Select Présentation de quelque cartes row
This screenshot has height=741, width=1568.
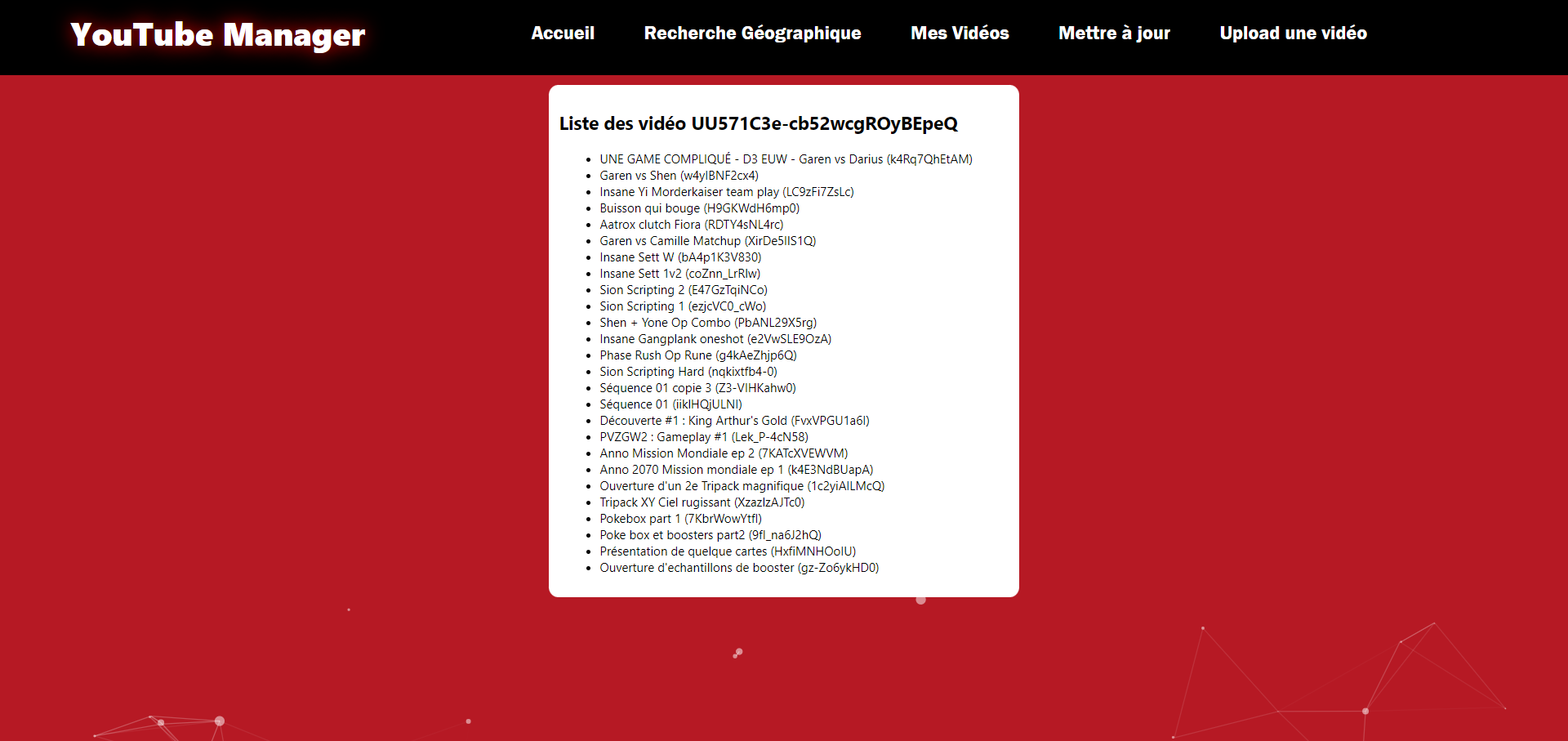coord(728,551)
